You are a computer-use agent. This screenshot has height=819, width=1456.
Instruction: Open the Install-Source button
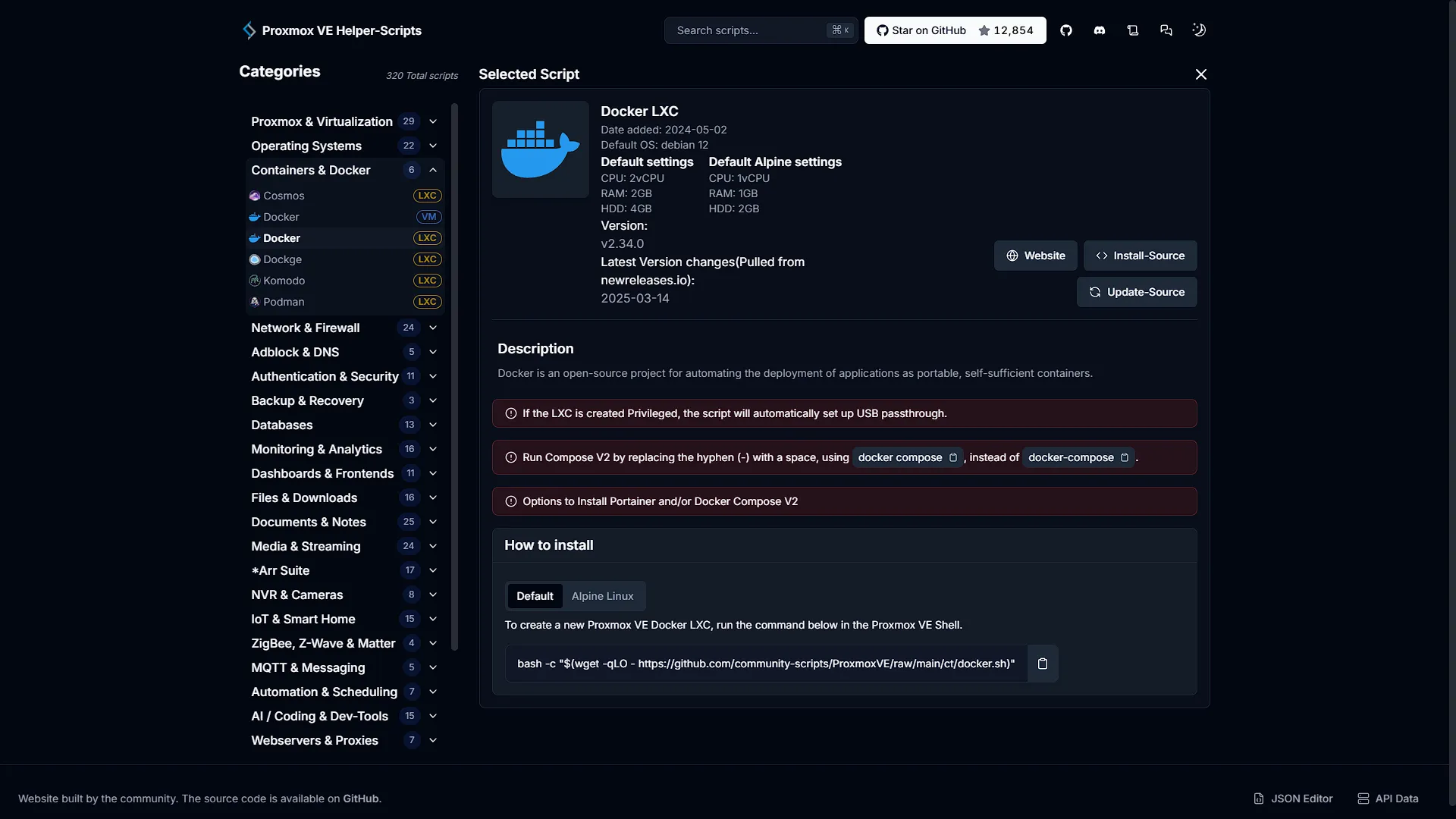(x=1140, y=256)
